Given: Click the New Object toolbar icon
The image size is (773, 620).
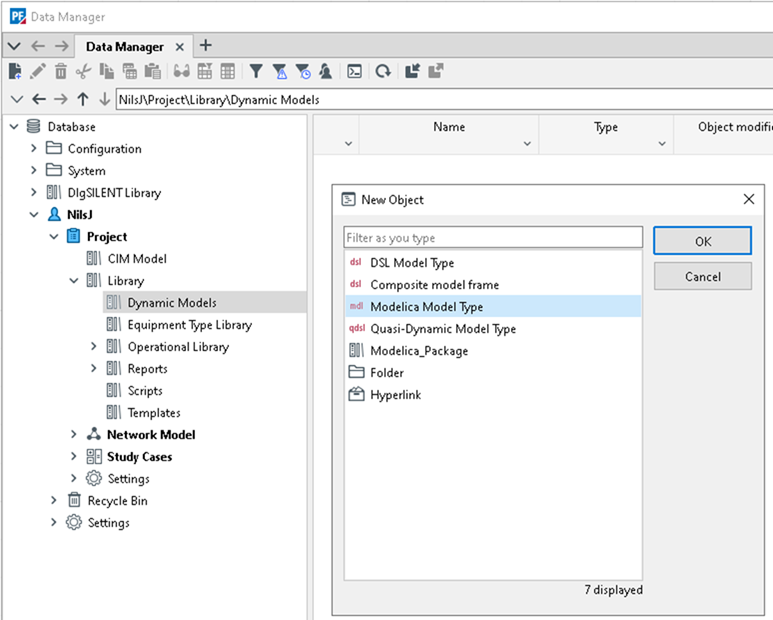Looking at the screenshot, I should click(x=15, y=71).
